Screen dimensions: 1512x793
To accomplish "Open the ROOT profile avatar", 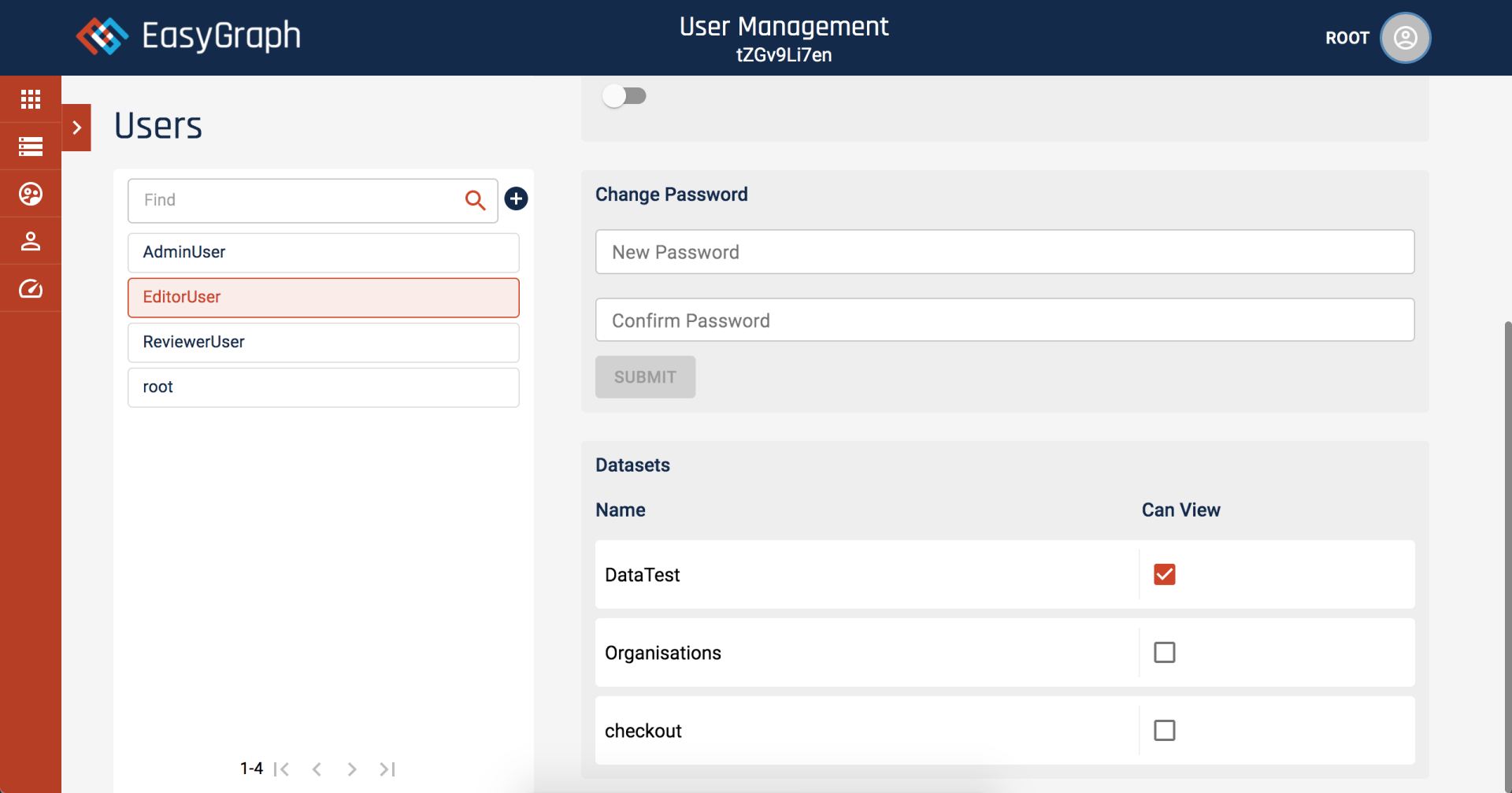I will 1405,38.
